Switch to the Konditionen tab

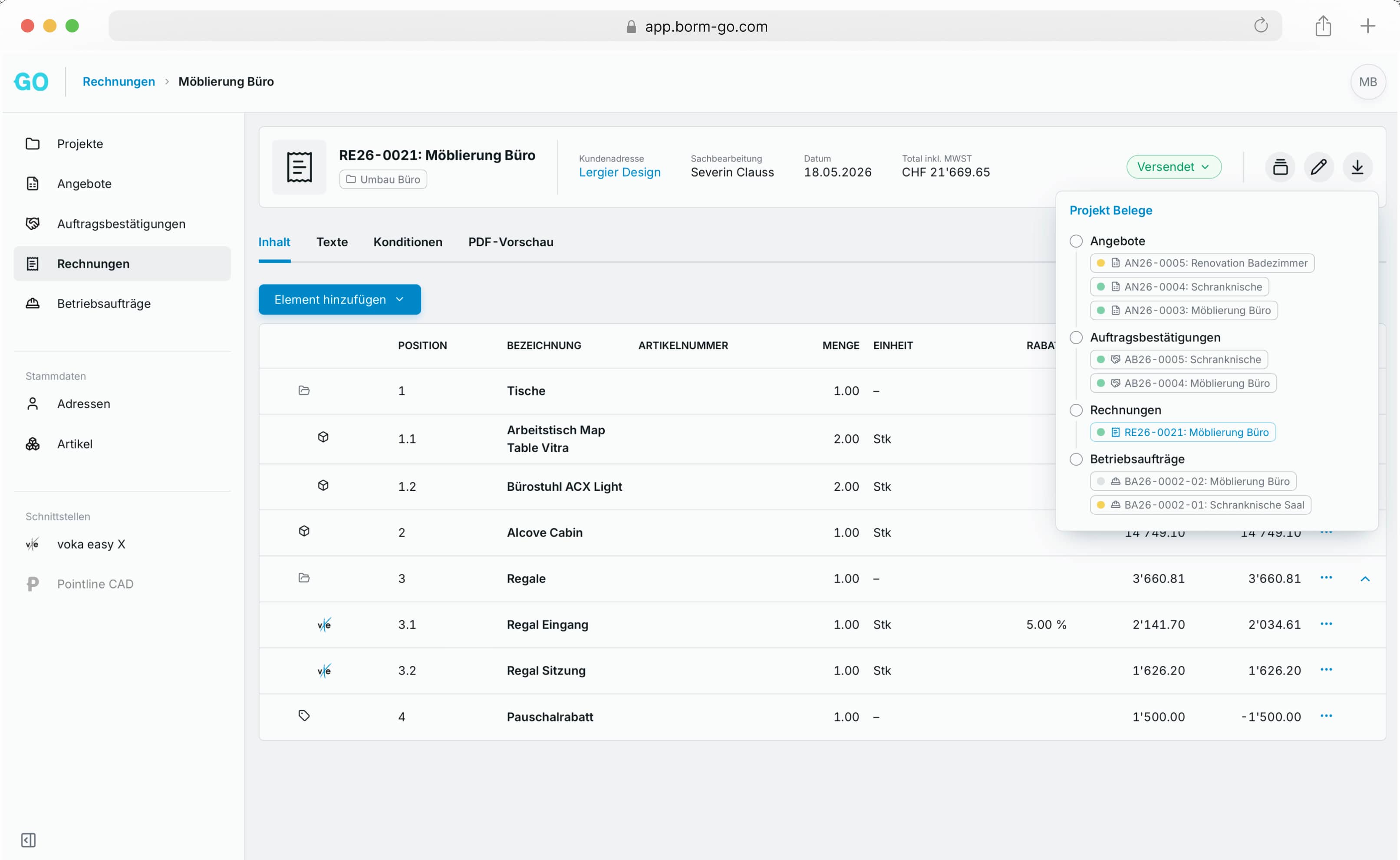407,242
